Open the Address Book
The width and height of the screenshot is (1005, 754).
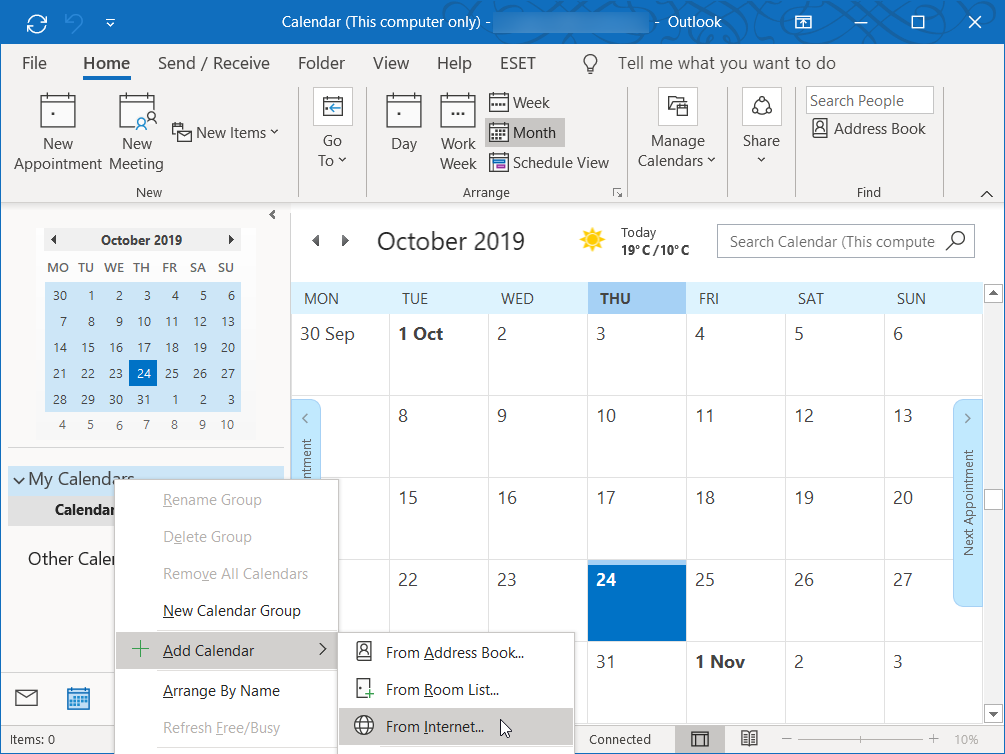pyautogui.click(x=868, y=128)
